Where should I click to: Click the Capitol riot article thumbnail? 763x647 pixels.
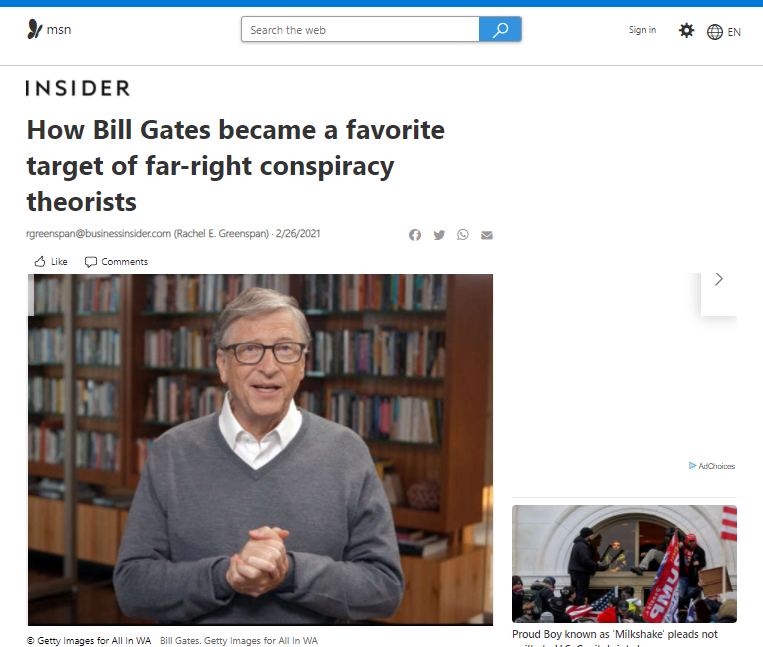624,564
